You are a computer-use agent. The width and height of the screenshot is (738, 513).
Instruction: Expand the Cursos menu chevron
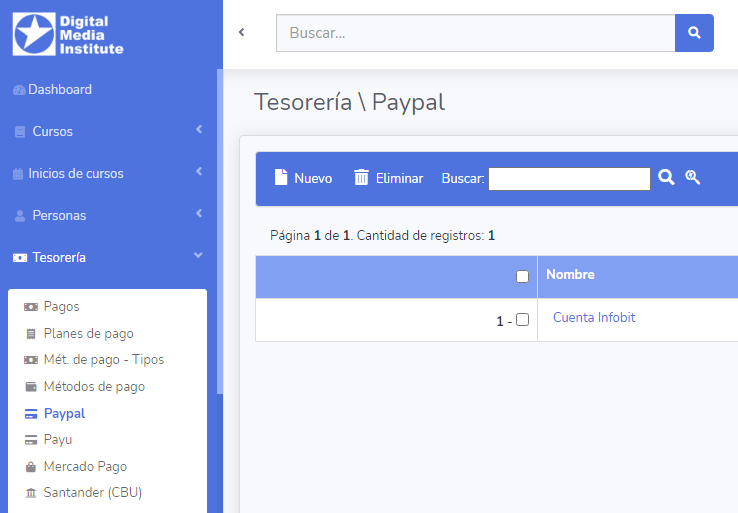click(199, 129)
